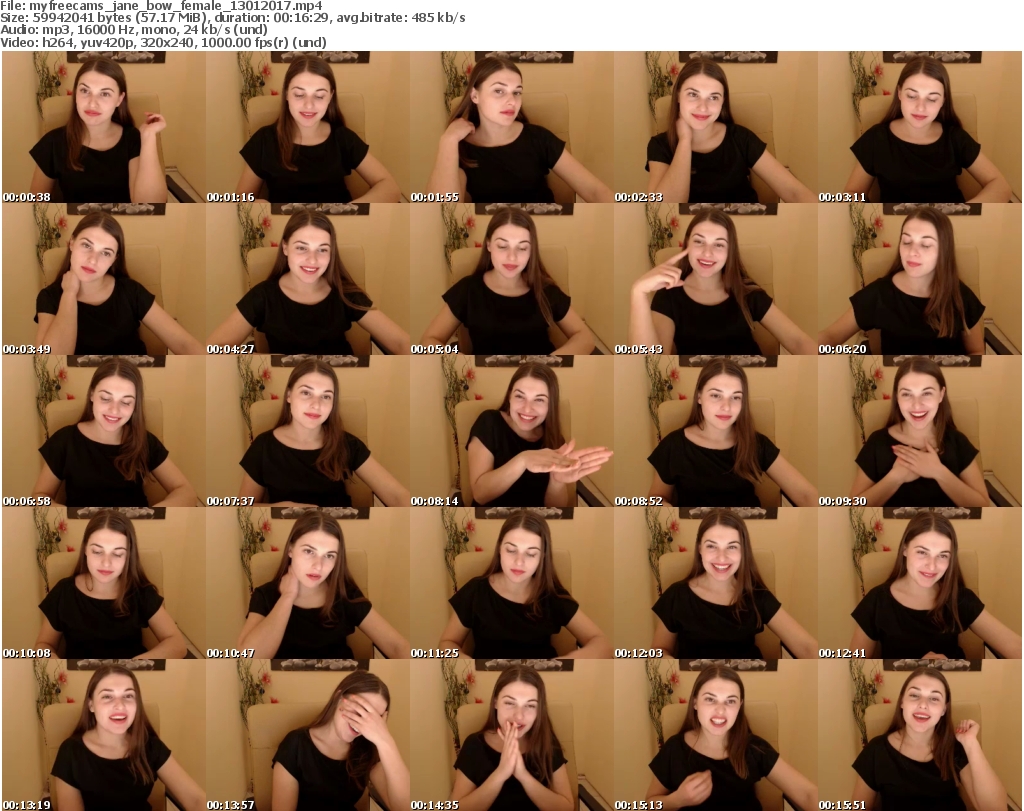
Task: Select the thumbnail timestamped 00:08:14
Action: click(x=512, y=431)
